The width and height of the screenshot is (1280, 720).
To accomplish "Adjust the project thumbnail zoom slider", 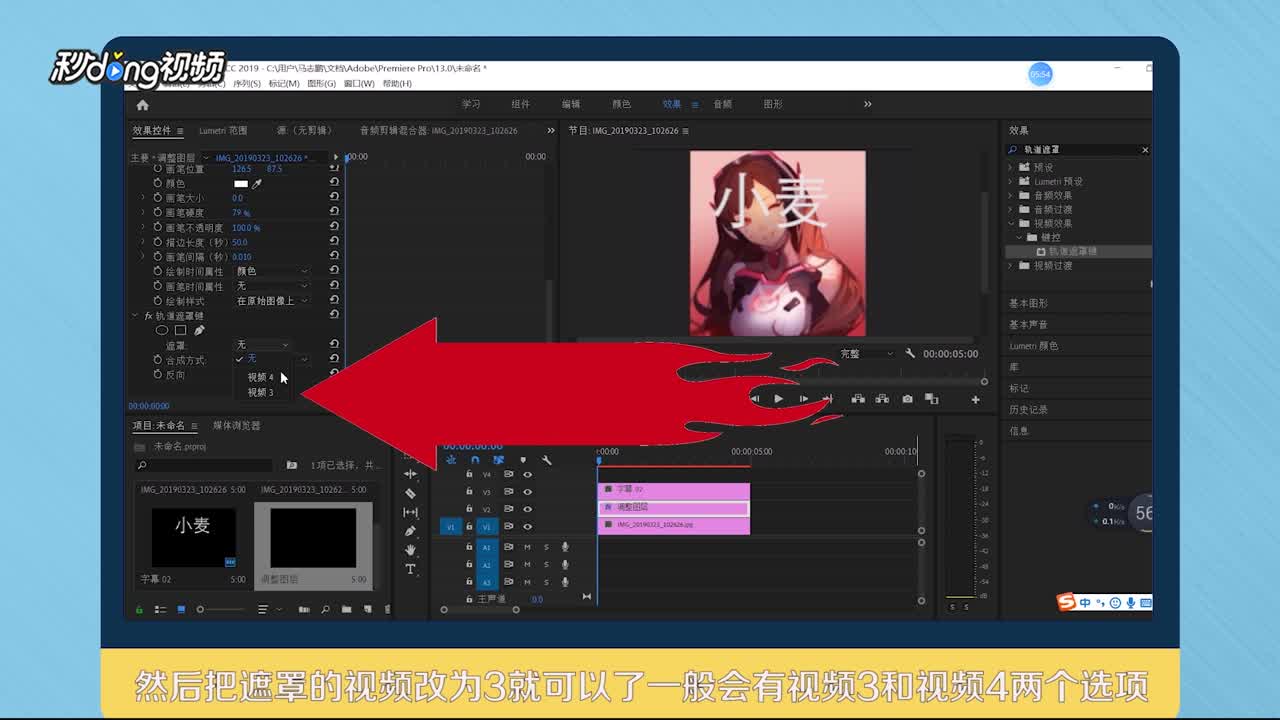I will 222,609.
